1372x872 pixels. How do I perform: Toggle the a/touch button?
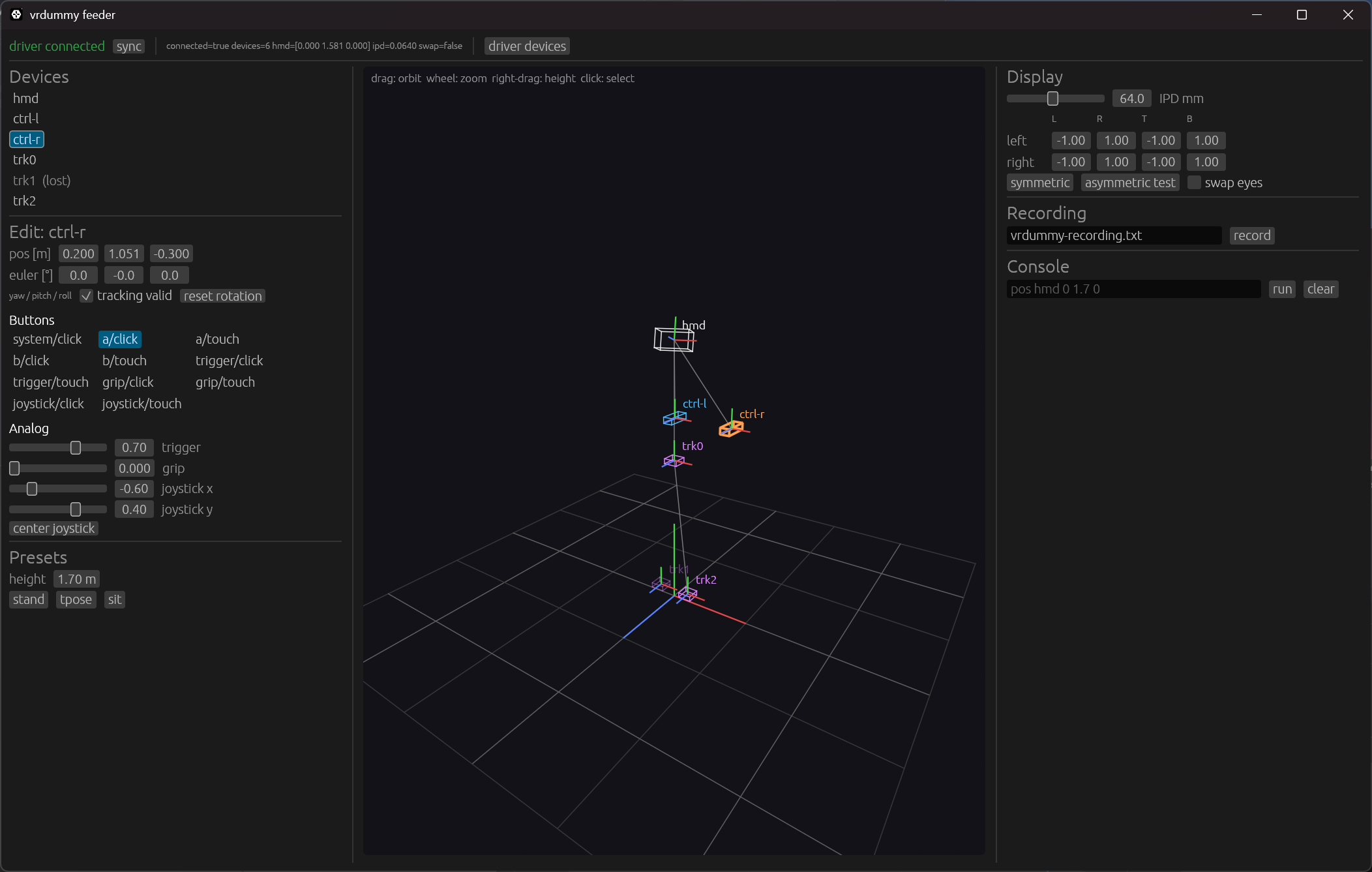click(217, 339)
